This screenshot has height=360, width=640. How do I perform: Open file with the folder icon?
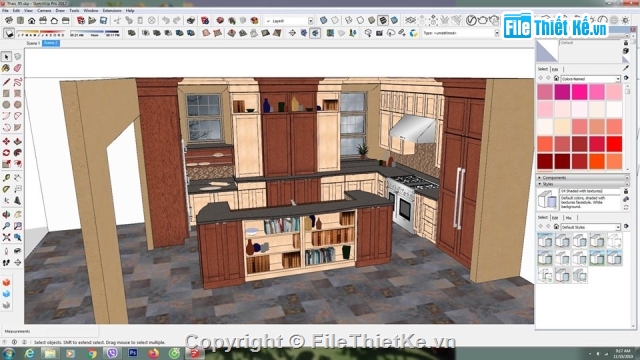(x=92, y=20)
